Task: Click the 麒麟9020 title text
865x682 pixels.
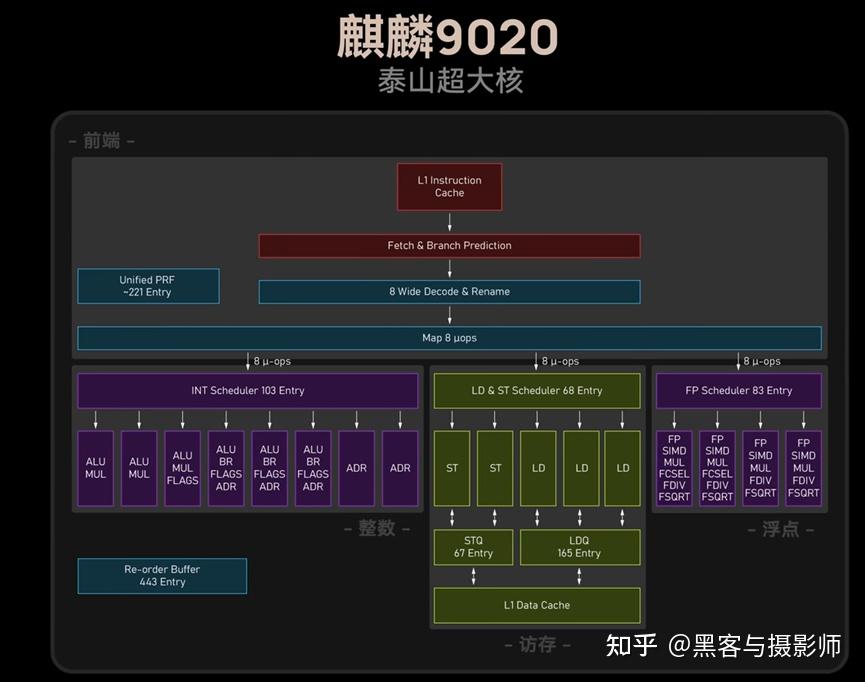Action: [449, 36]
